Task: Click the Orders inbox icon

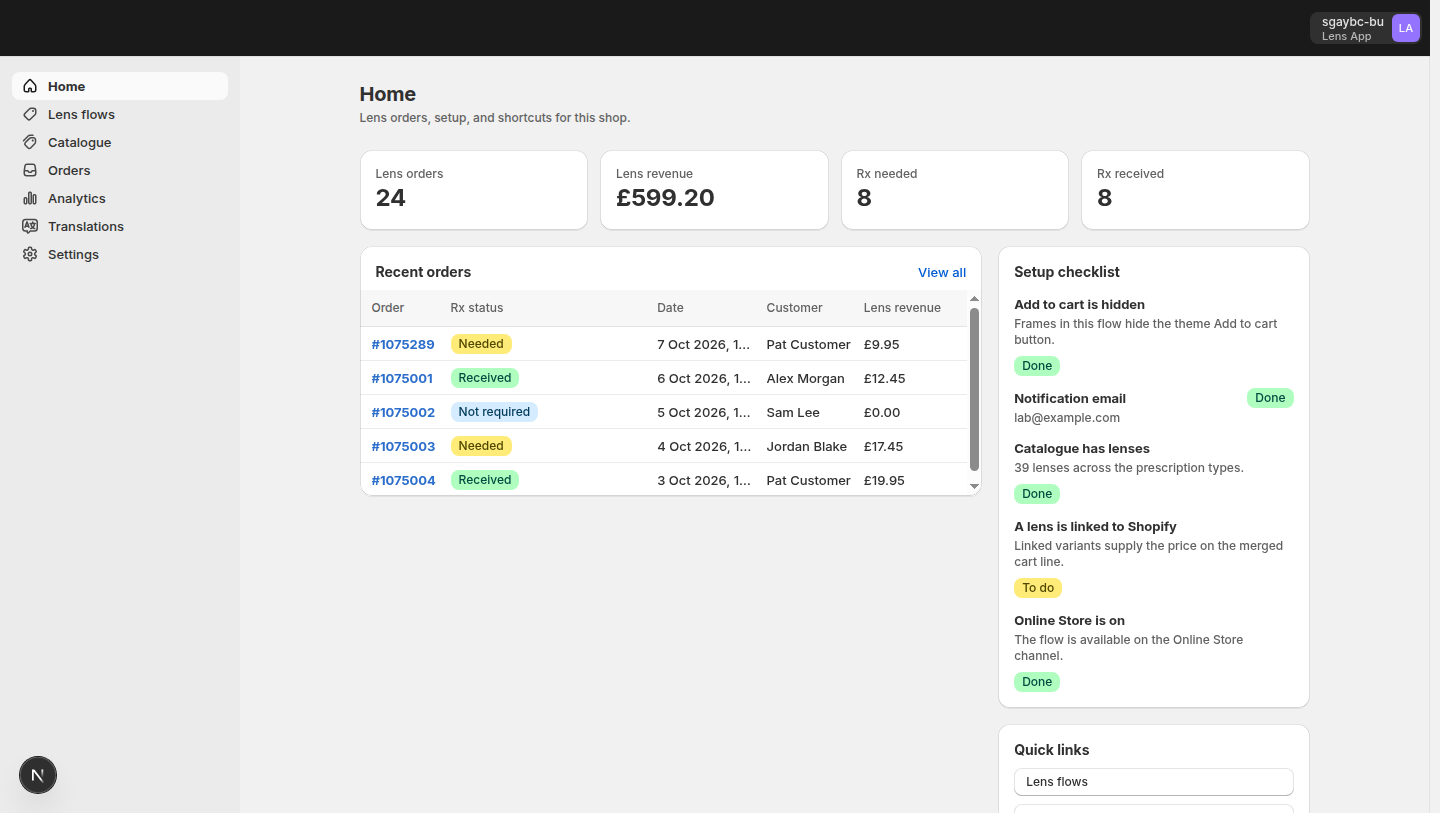Action: [30, 170]
